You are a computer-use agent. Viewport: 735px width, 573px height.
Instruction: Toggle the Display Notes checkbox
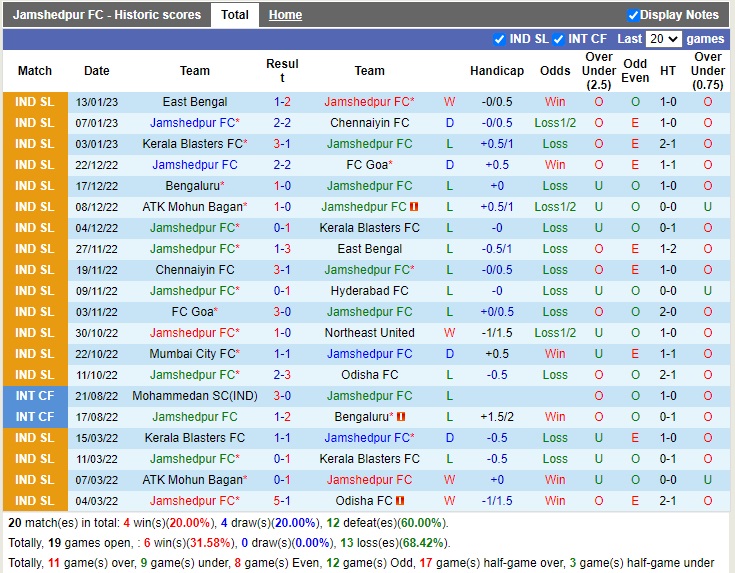click(633, 15)
